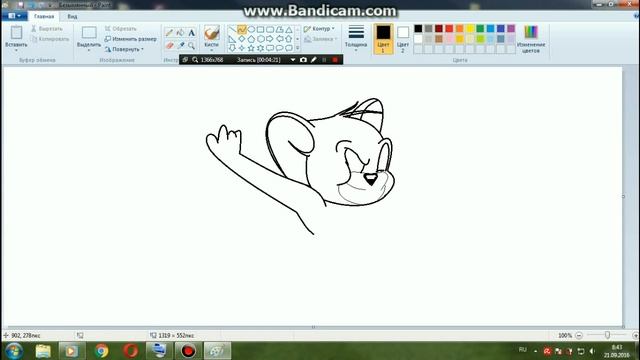Image resolution: width=640 pixels, height=360 pixels.
Task: Select the Text tool (letter A)
Action: pos(191,33)
